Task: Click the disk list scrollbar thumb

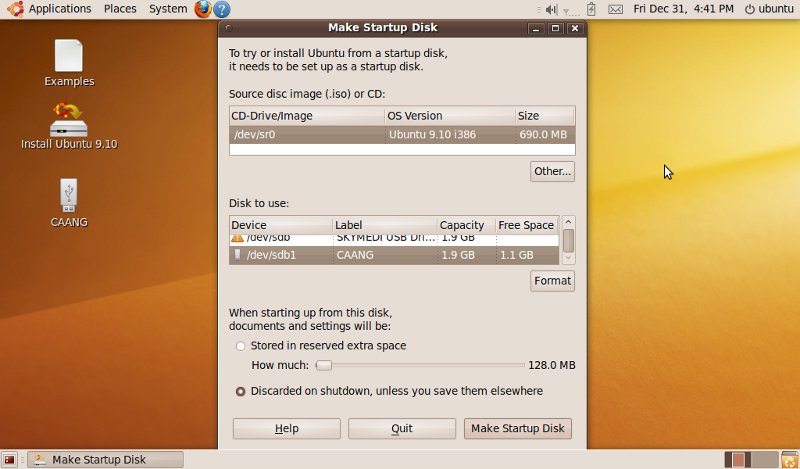Action: click(x=568, y=240)
